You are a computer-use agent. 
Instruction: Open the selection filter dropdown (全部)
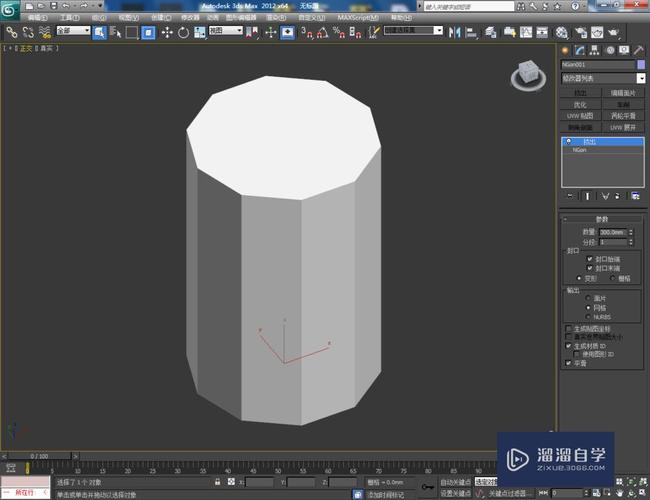point(73,30)
